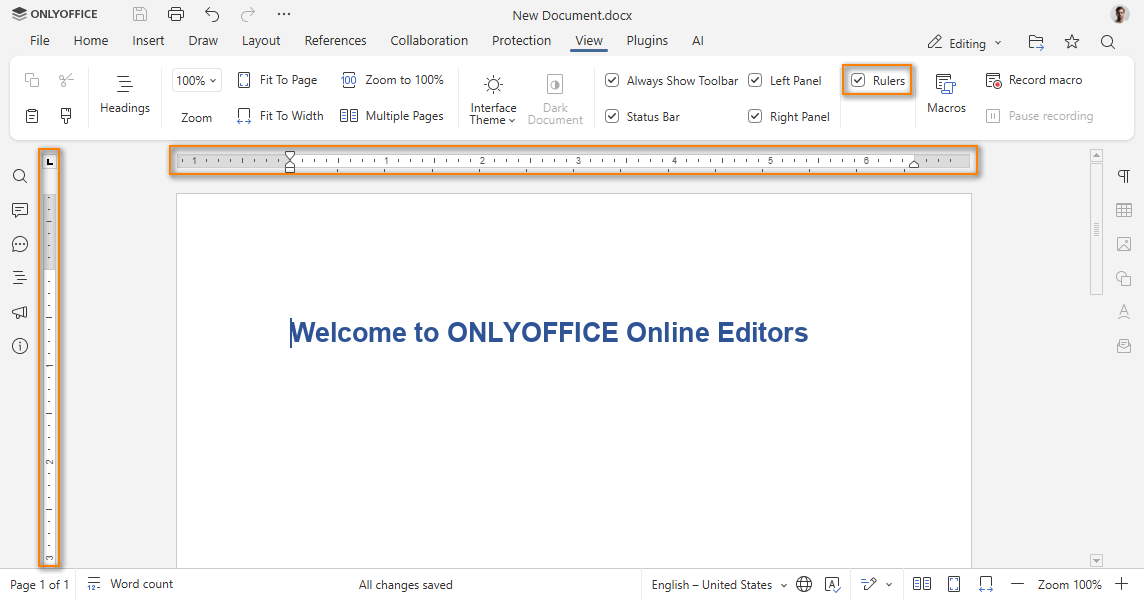The image size is (1144, 600).
Task: Click the Cut scissors icon
Action: (x=66, y=80)
